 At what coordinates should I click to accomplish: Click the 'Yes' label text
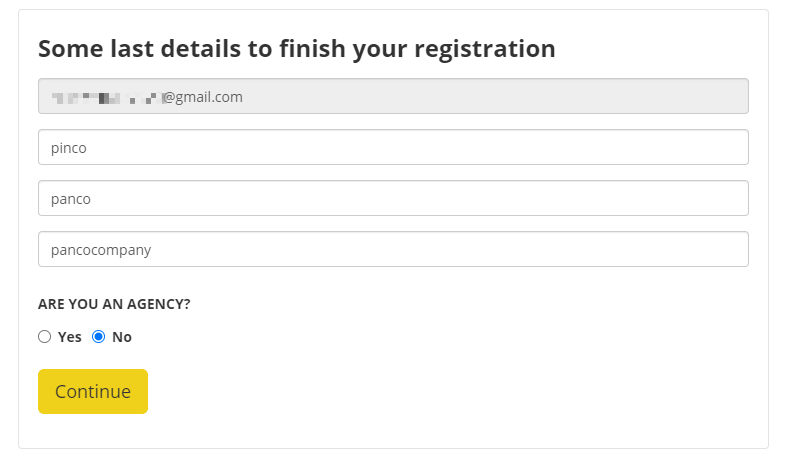(70, 337)
